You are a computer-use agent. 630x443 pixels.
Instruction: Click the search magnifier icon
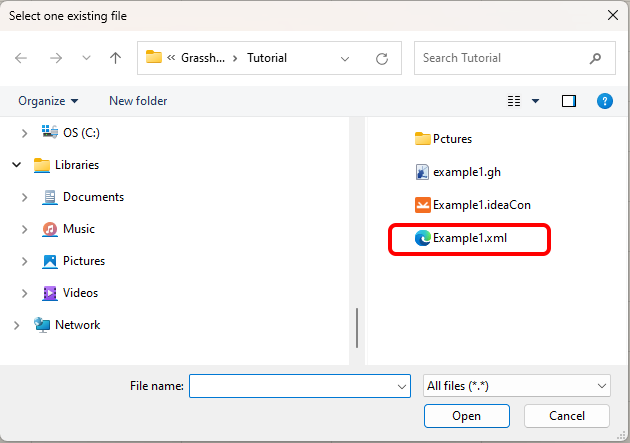coord(596,58)
